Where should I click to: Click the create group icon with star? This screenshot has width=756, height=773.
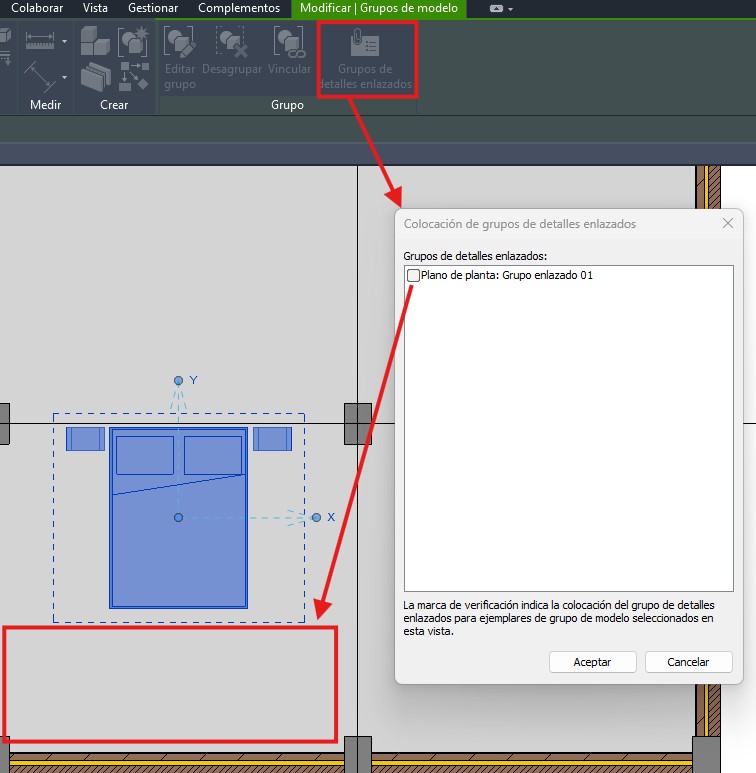point(132,41)
